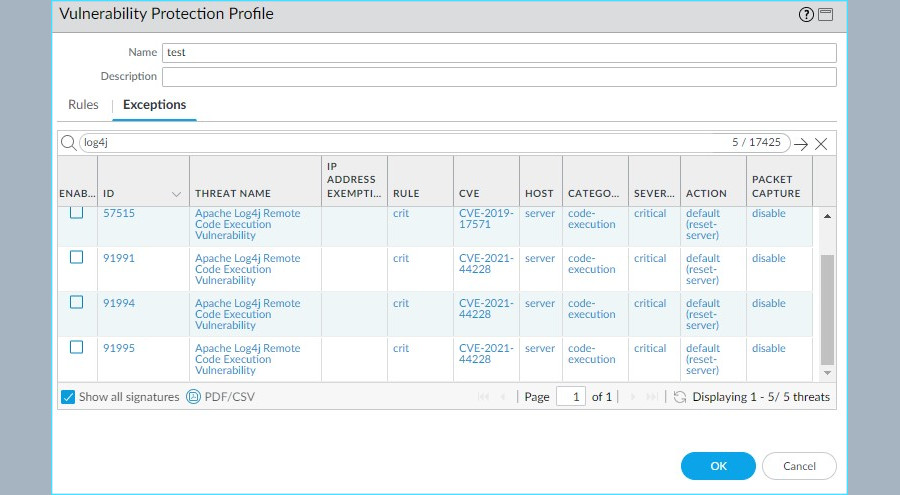Click packet capture disable for 91995

769,348
